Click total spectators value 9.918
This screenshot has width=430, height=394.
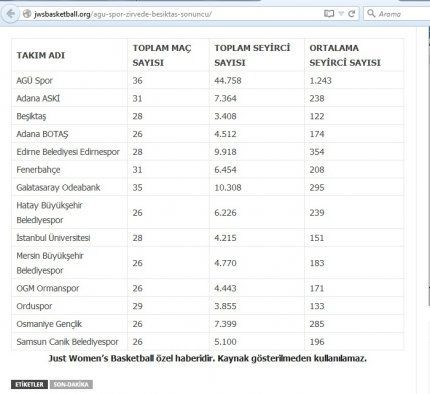tap(225, 152)
